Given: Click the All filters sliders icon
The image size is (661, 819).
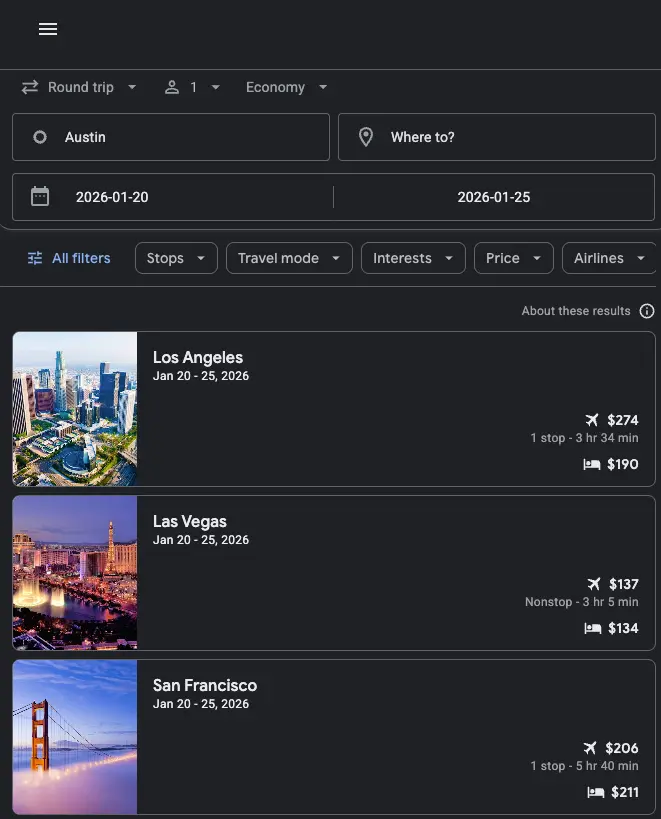Looking at the screenshot, I should click(35, 258).
